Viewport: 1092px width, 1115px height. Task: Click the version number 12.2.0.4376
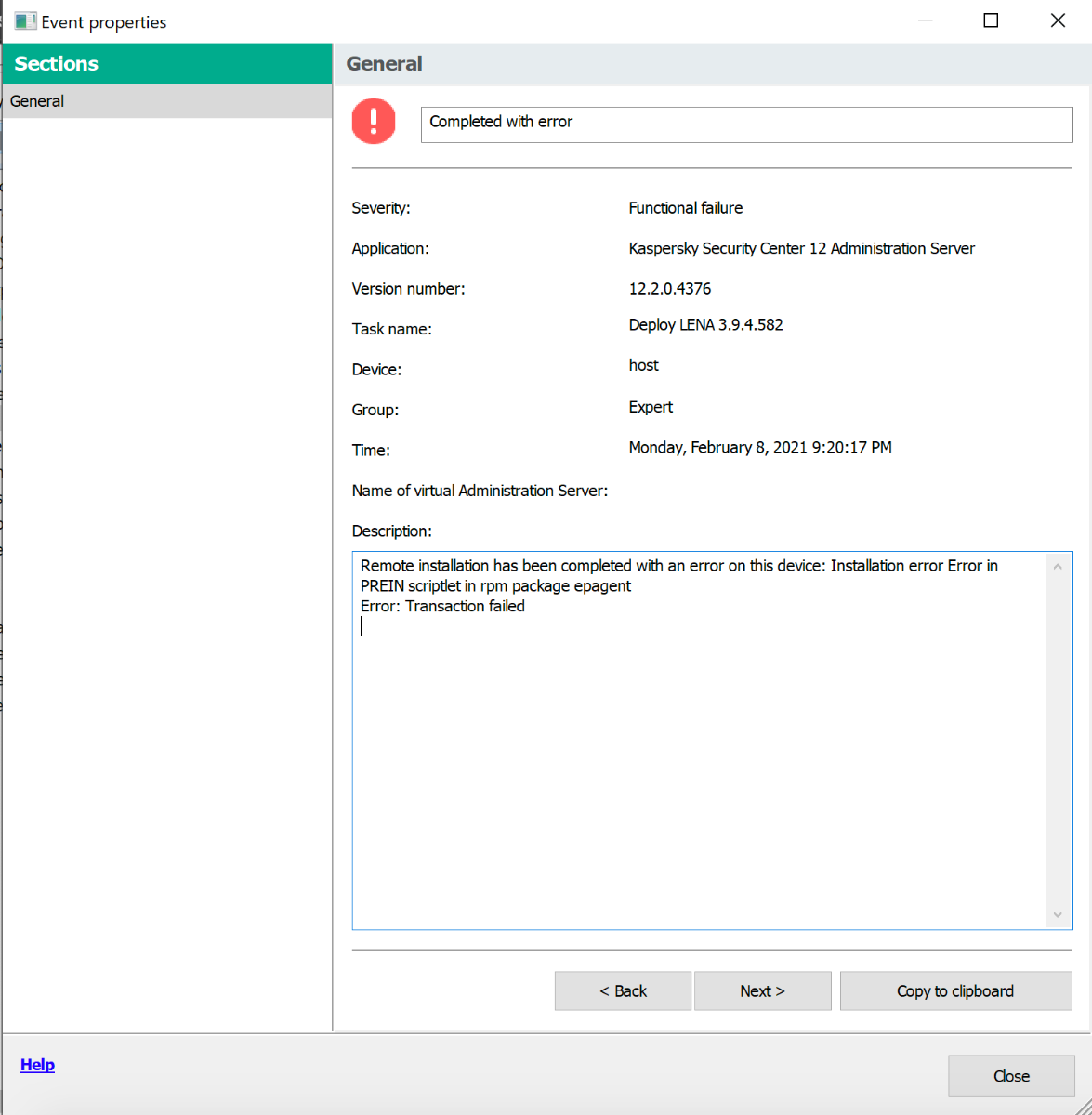point(669,289)
